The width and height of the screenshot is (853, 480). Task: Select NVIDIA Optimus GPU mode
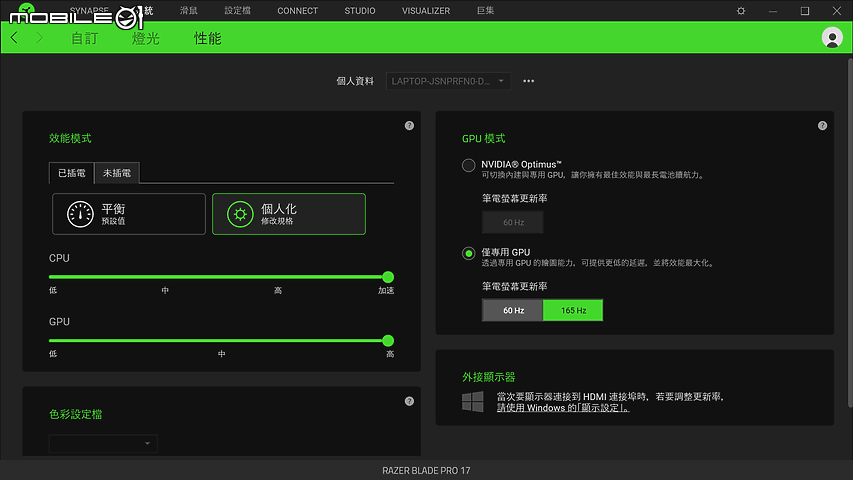pos(468,165)
